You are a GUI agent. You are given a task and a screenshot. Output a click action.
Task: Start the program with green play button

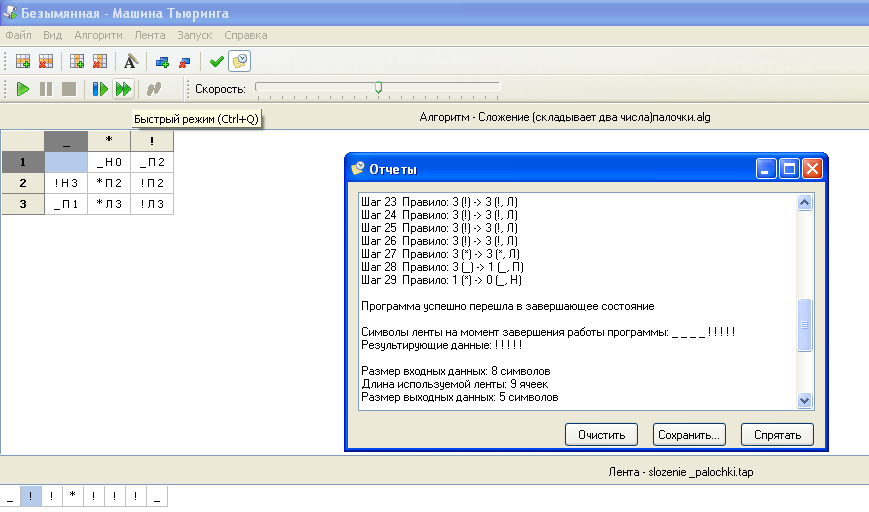click(x=23, y=89)
